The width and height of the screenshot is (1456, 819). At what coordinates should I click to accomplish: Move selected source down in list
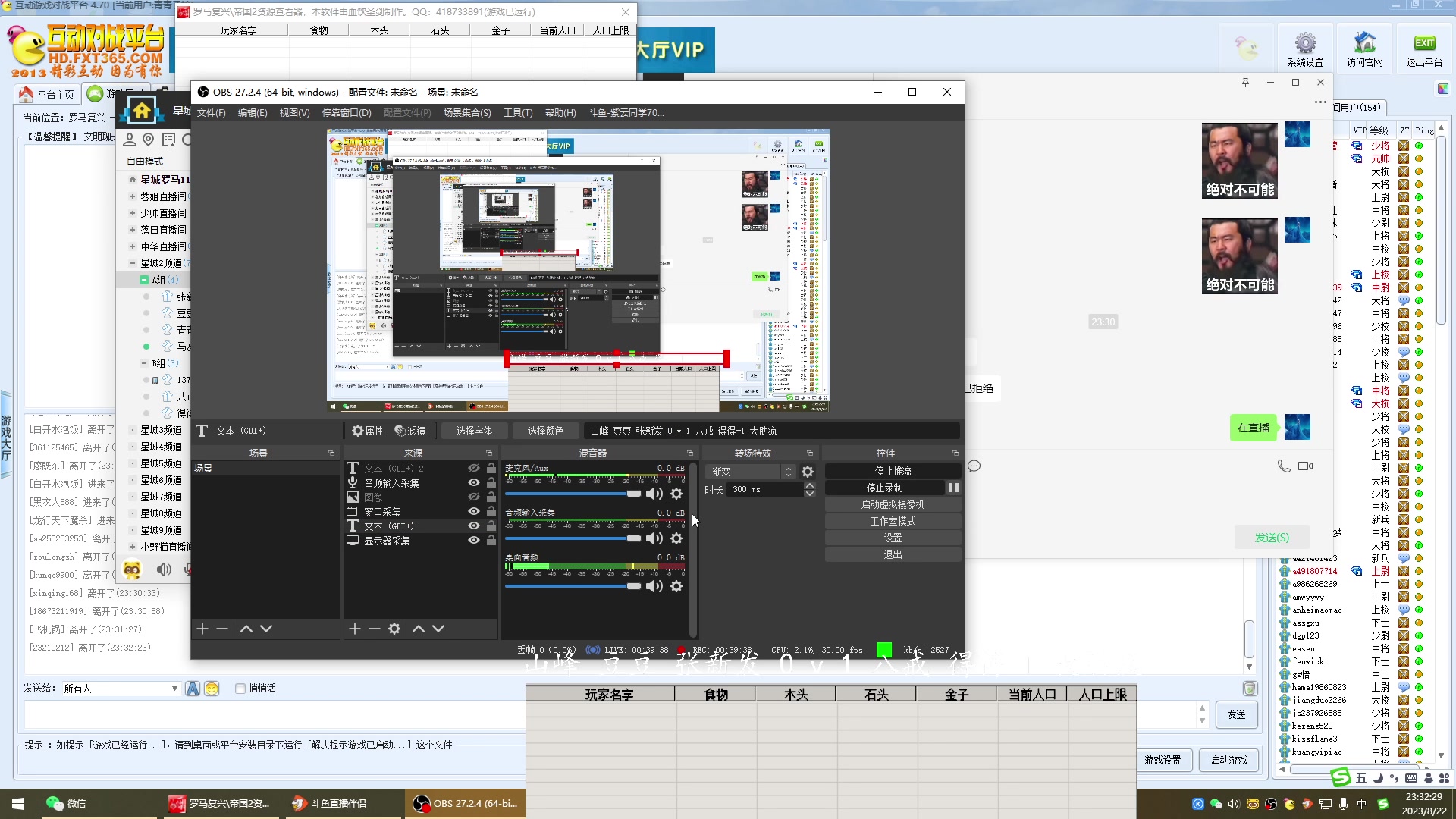point(438,629)
